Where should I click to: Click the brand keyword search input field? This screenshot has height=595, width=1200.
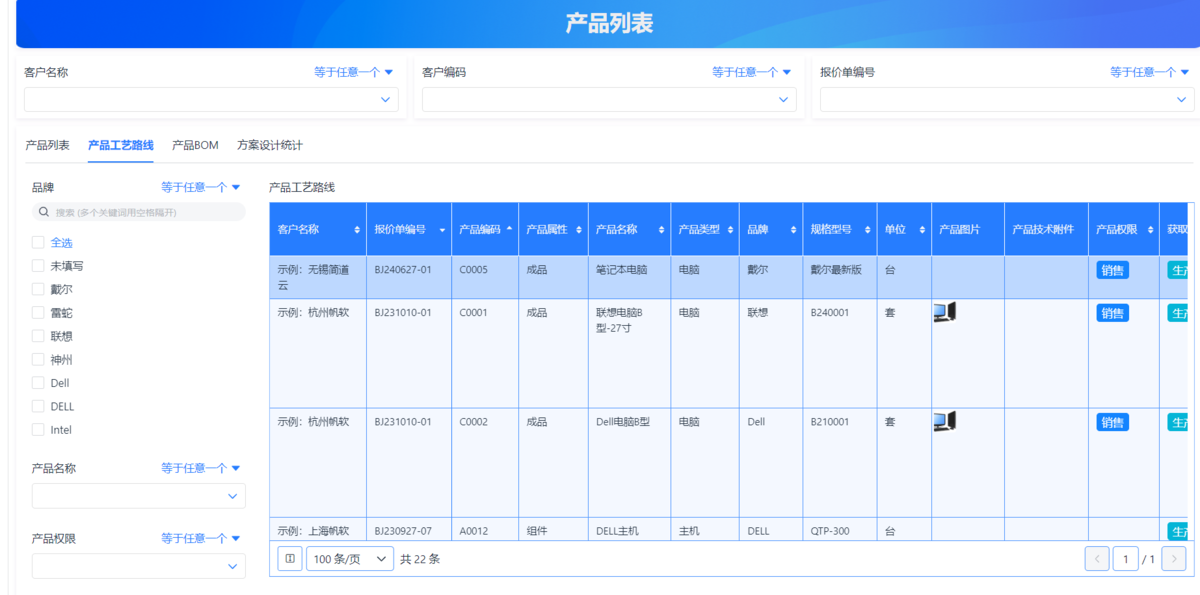[x=145, y=212]
